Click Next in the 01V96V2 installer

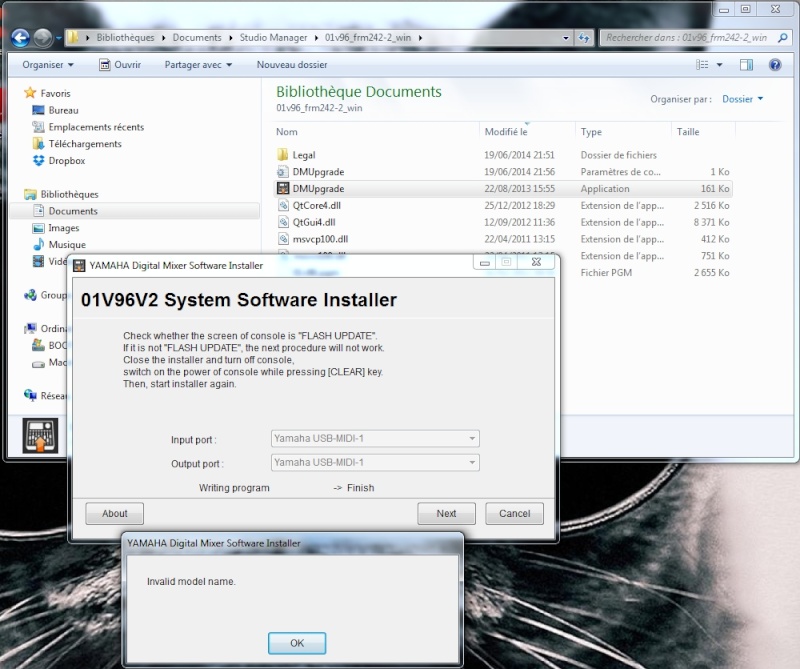[446, 513]
